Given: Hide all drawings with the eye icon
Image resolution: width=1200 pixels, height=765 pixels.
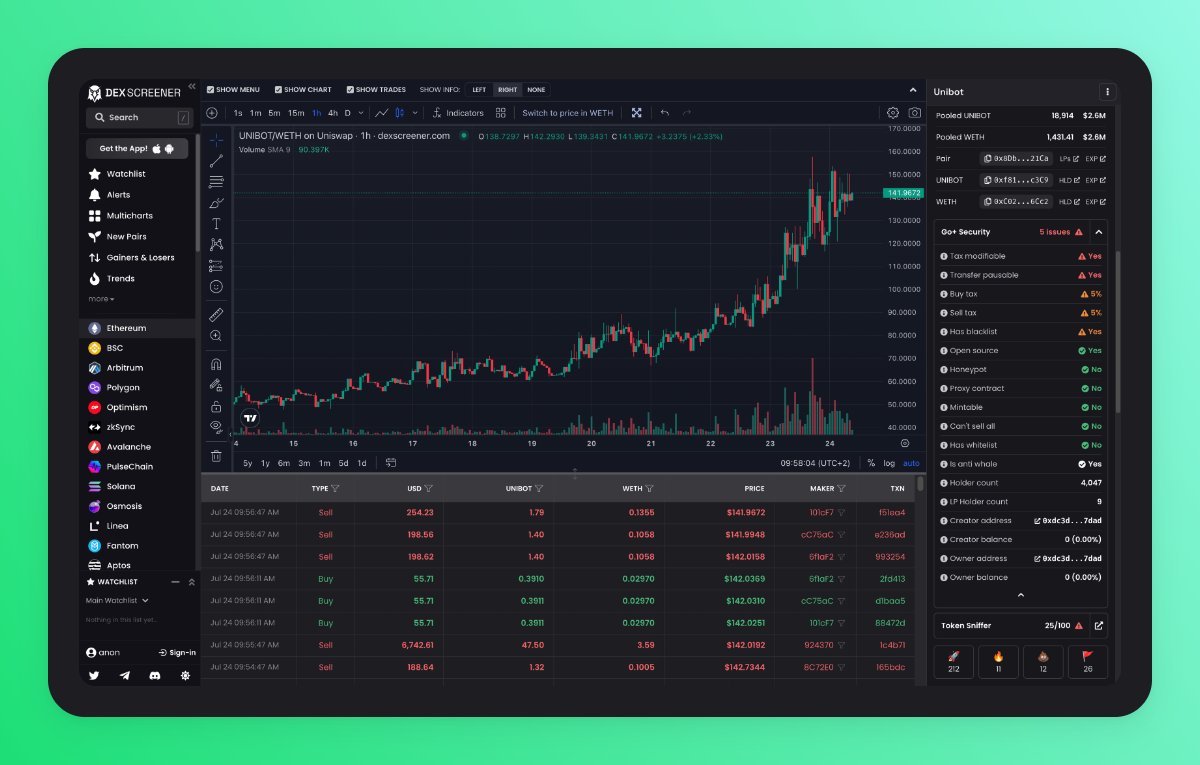Looking at the screenshot, I should coord(216,427).
